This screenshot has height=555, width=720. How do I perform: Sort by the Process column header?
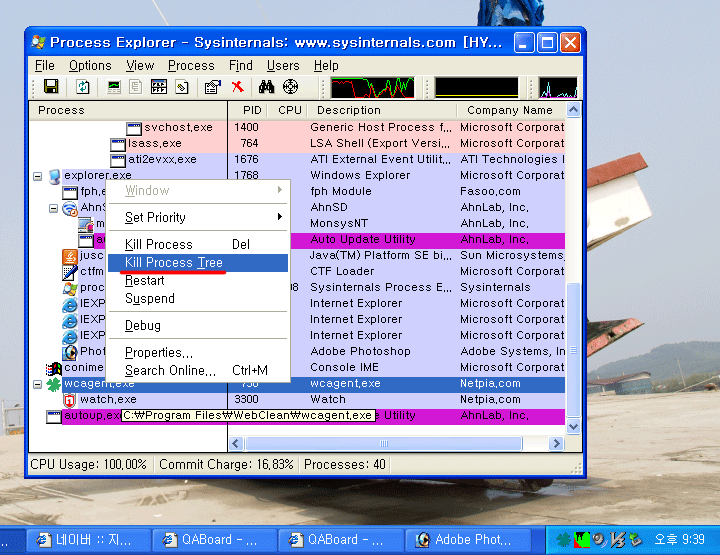tap(128, 110)
